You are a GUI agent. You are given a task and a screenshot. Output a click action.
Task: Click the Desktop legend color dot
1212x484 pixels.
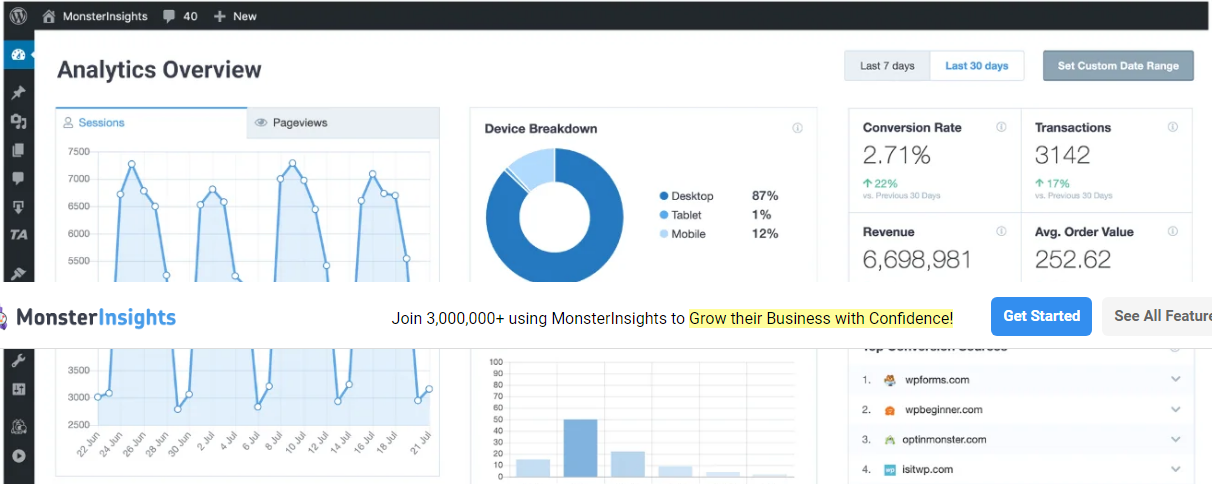[664, 196]
